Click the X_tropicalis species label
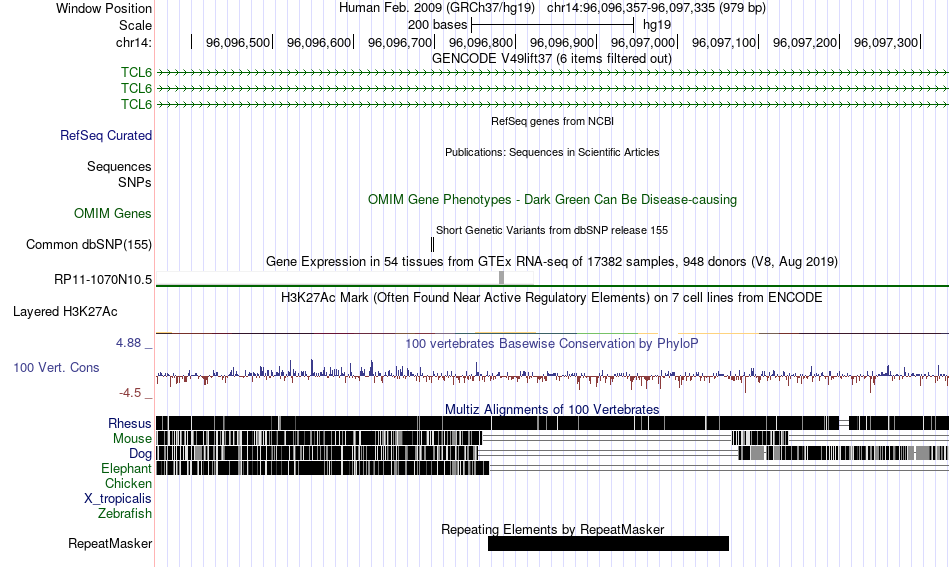Viewport: 950px width, 567px height. point(118,499)
